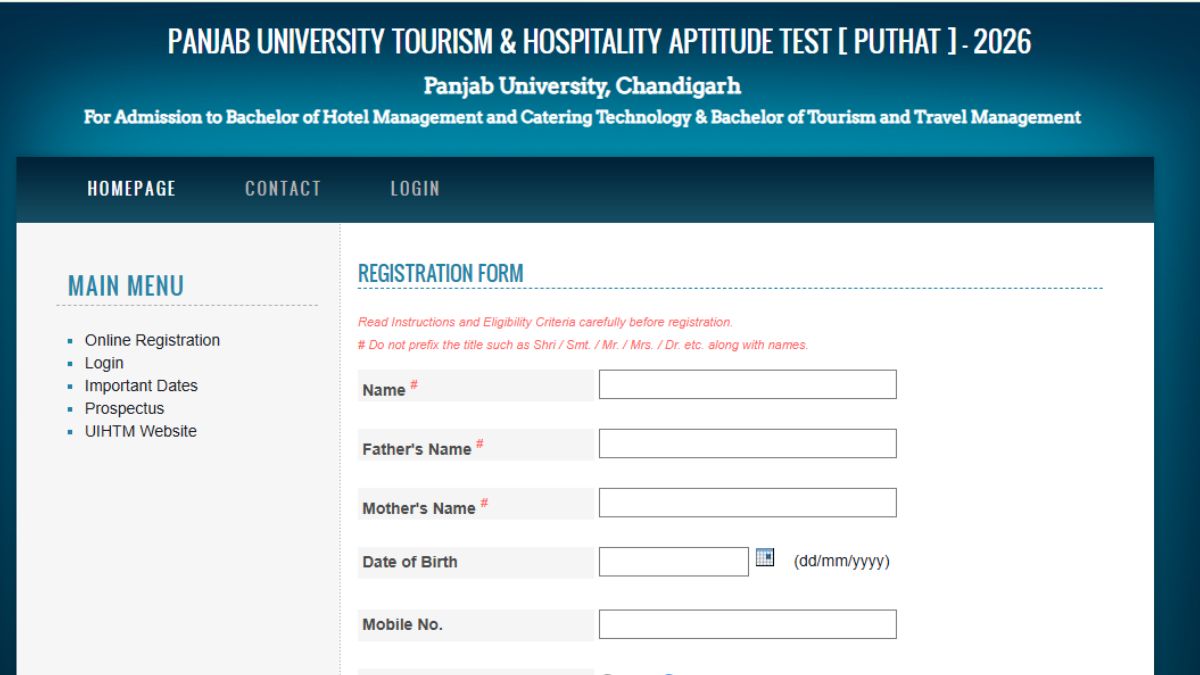Go to the HOMEPAGE nav item
The width and height of the screenshot is (1200, 675).
(x=131, y=188)
